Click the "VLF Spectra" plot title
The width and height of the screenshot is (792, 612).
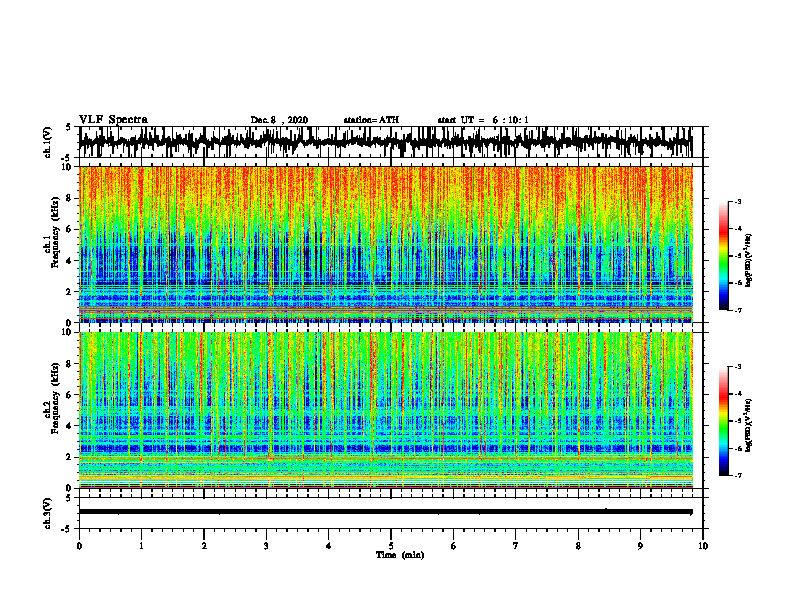pyautogui.click(x=113, y=120)
